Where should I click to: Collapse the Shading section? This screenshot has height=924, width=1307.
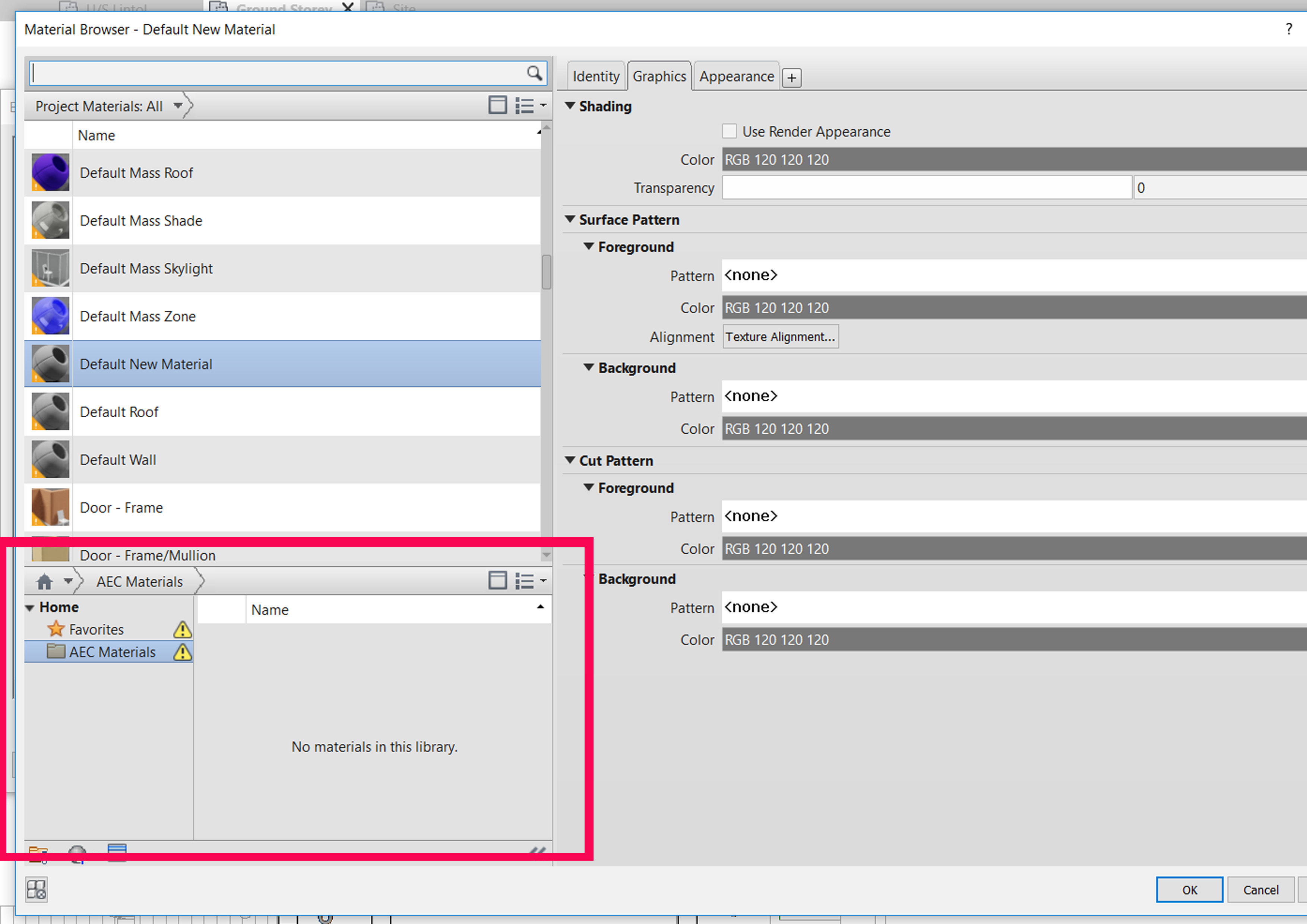(x=570, y=106)
